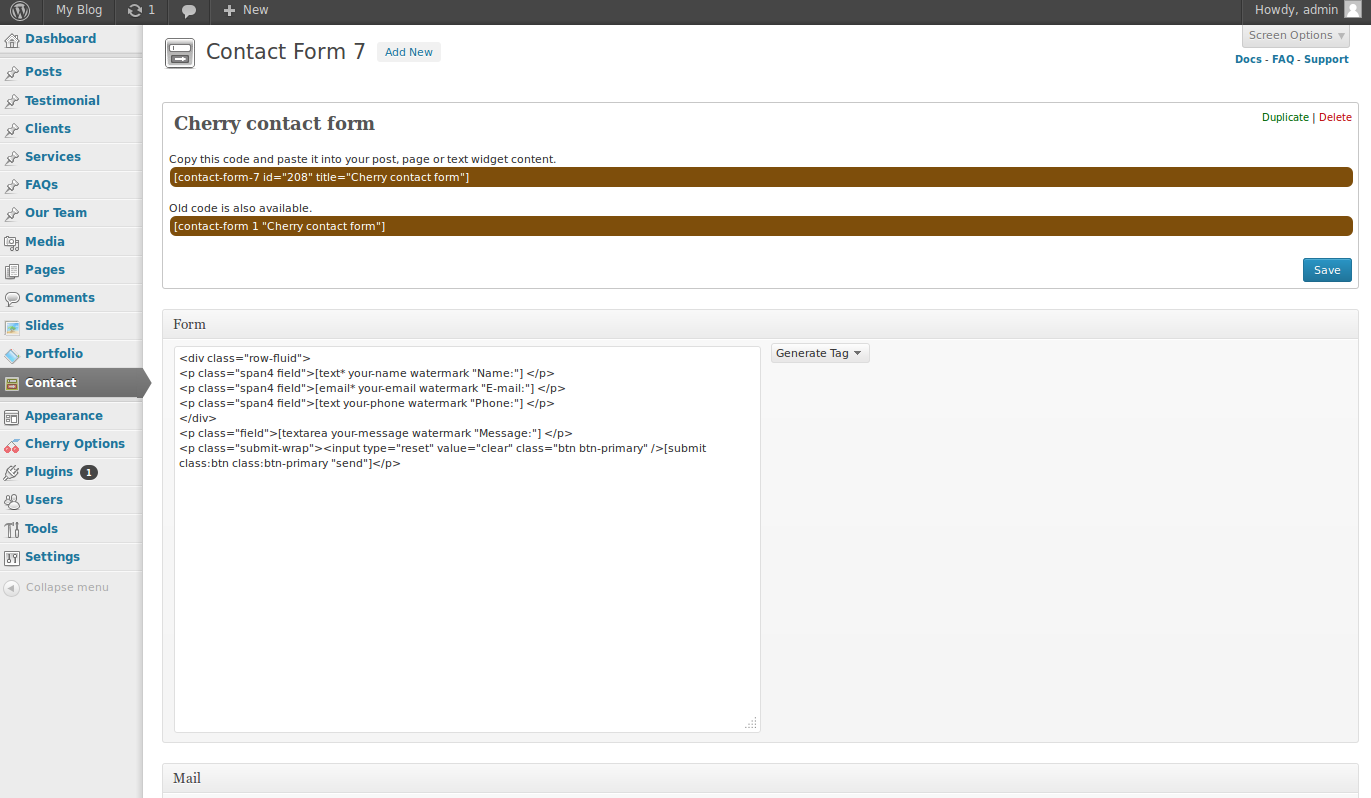Screen dimensions: 1371x798
Task: Open the Services menu item
Action: click(53, 156)
